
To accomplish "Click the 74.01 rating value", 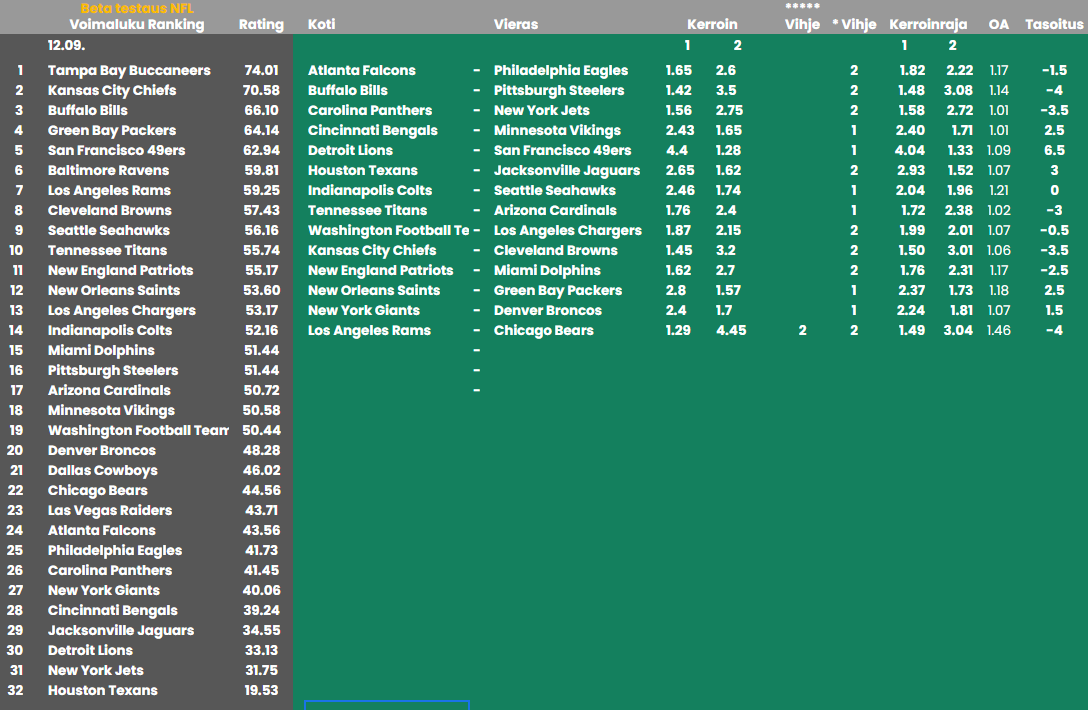I will tap(261, 70).
